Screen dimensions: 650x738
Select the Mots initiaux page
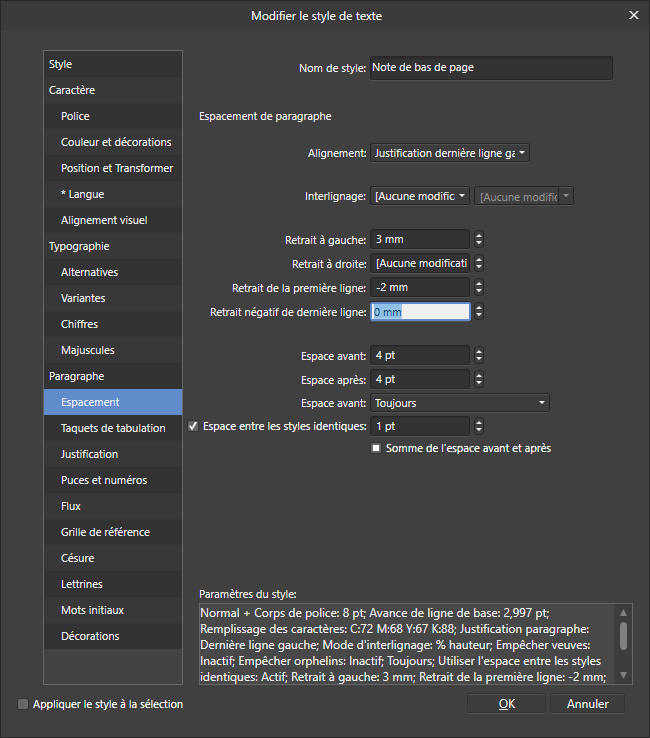point(113,610)
